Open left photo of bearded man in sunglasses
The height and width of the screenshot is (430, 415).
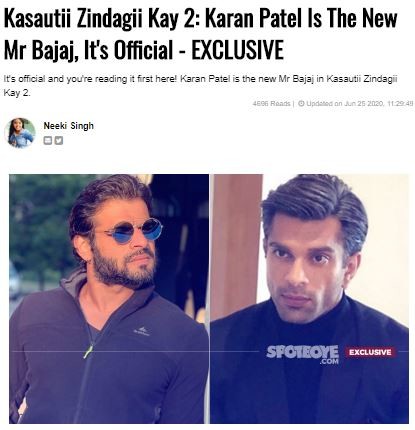pos(109,299)
